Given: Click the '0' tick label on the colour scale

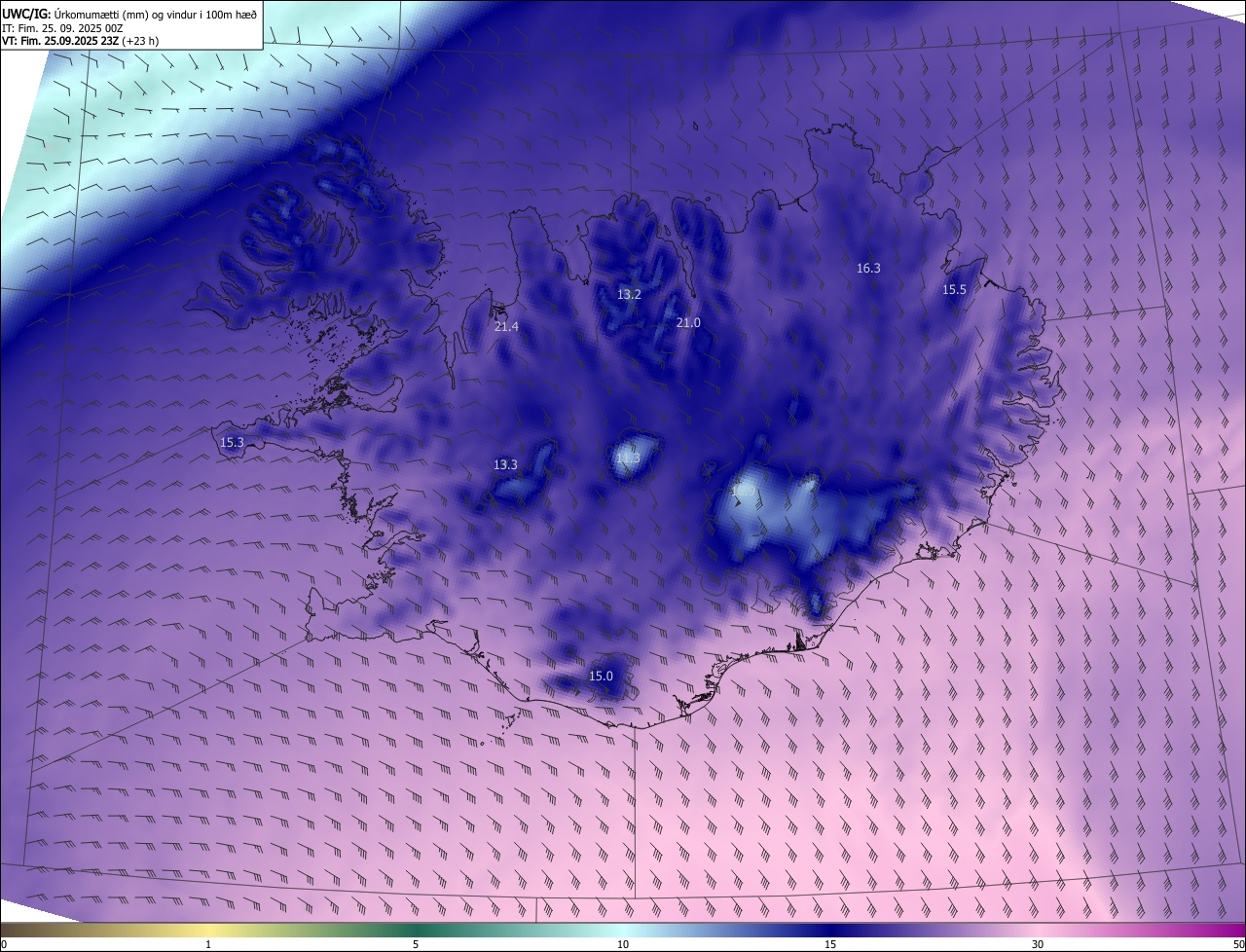Looking at the screenshot, I should coord(4,944).
